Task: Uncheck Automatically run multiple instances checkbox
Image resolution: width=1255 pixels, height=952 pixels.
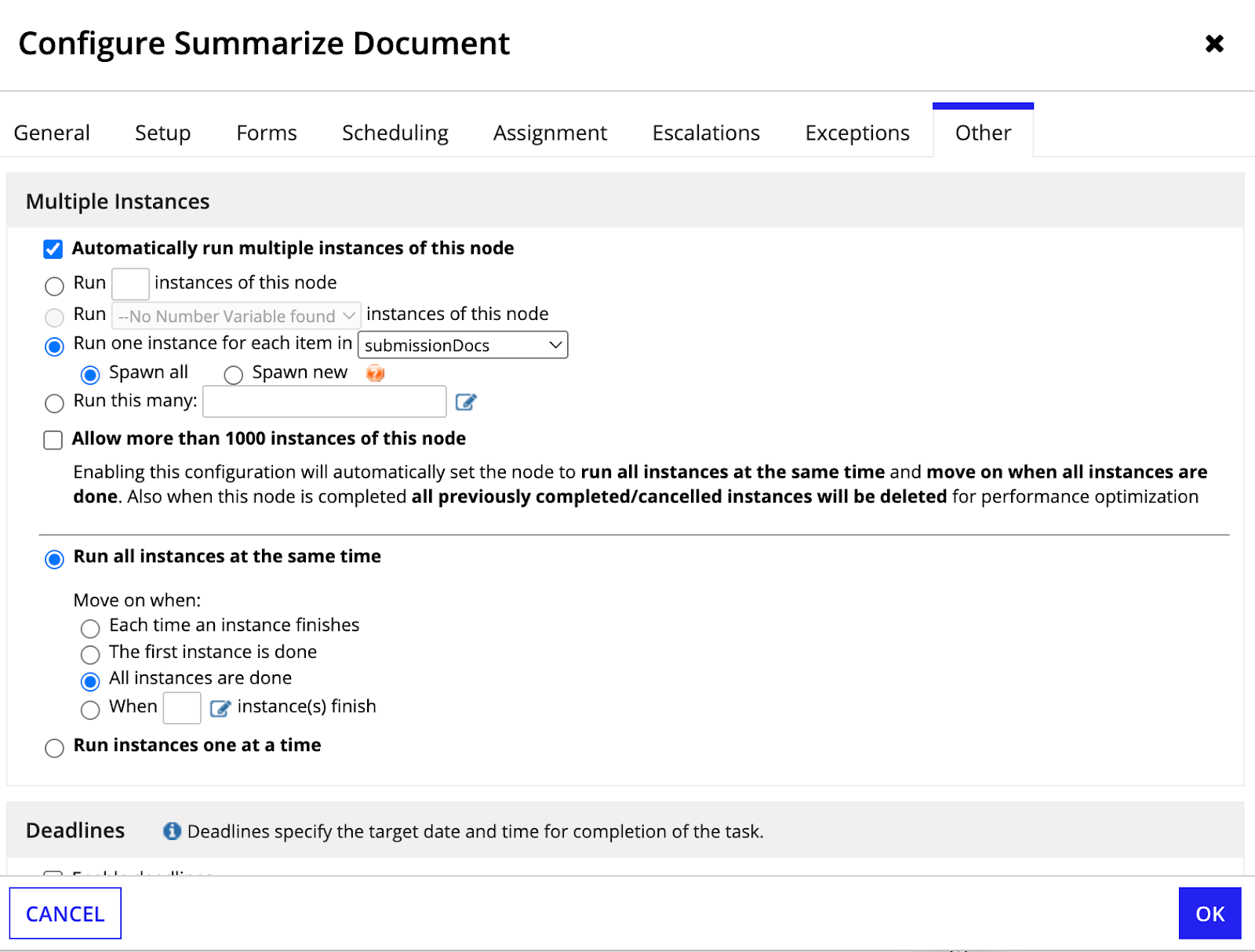Action: coord(53,249)
